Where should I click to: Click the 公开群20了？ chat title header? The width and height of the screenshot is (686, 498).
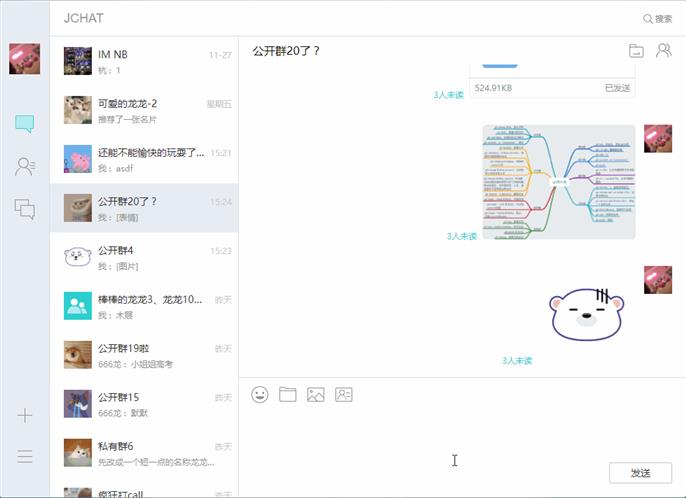[x=286, y=51]
